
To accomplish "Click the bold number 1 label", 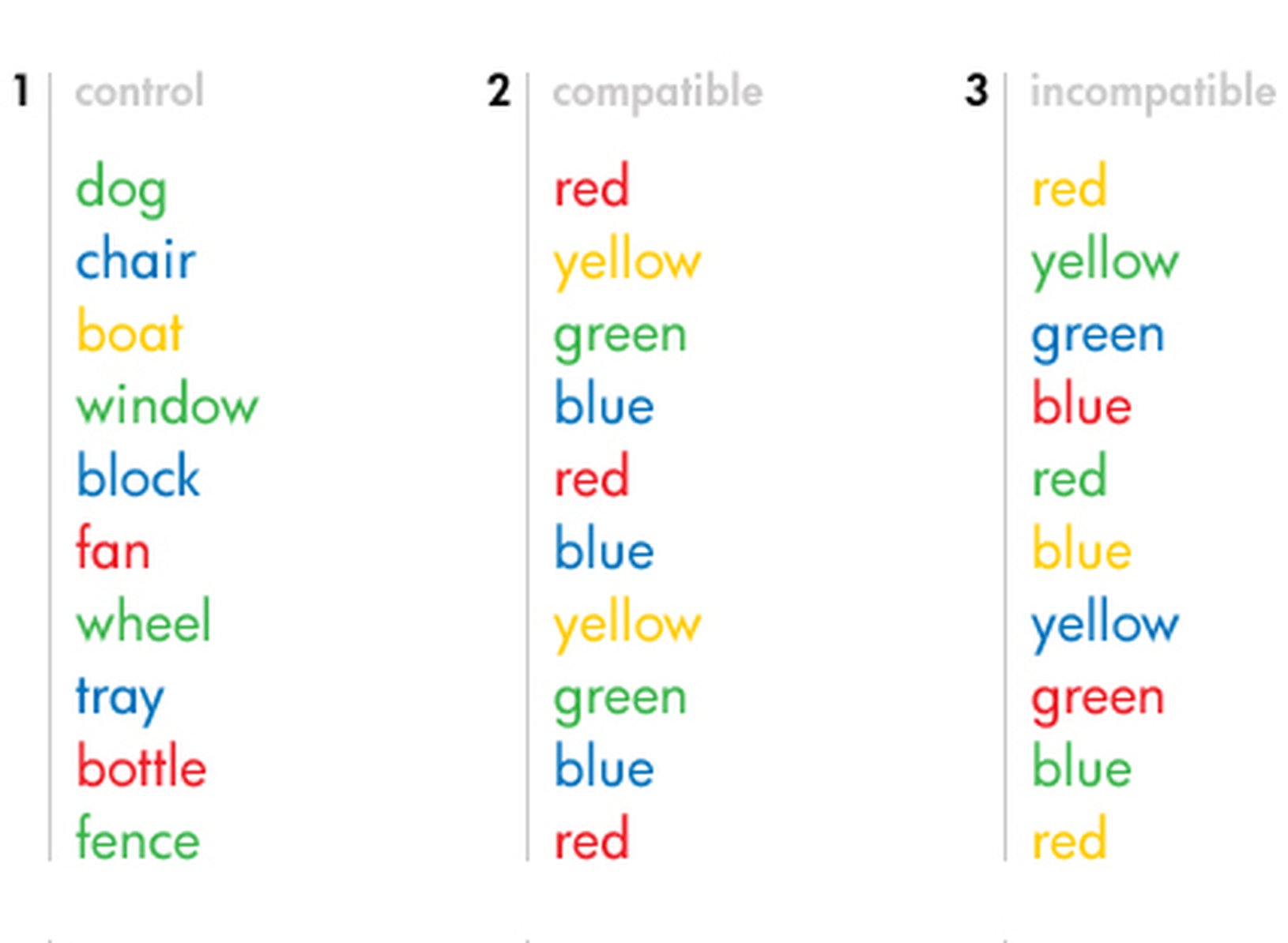I will (x=21, y=90).
